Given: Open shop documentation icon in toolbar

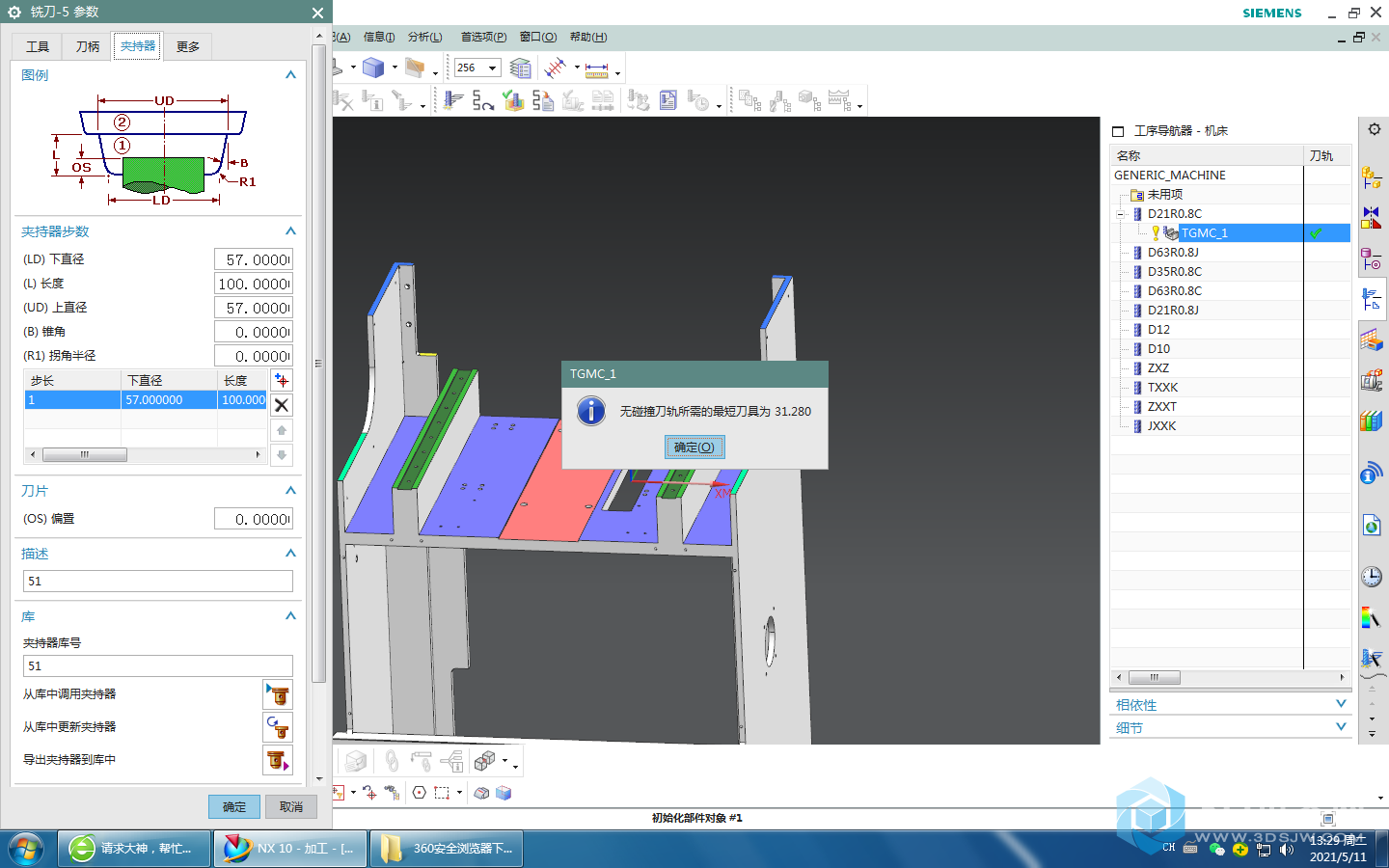Looking at the screenshot, I should click(668, 100).
